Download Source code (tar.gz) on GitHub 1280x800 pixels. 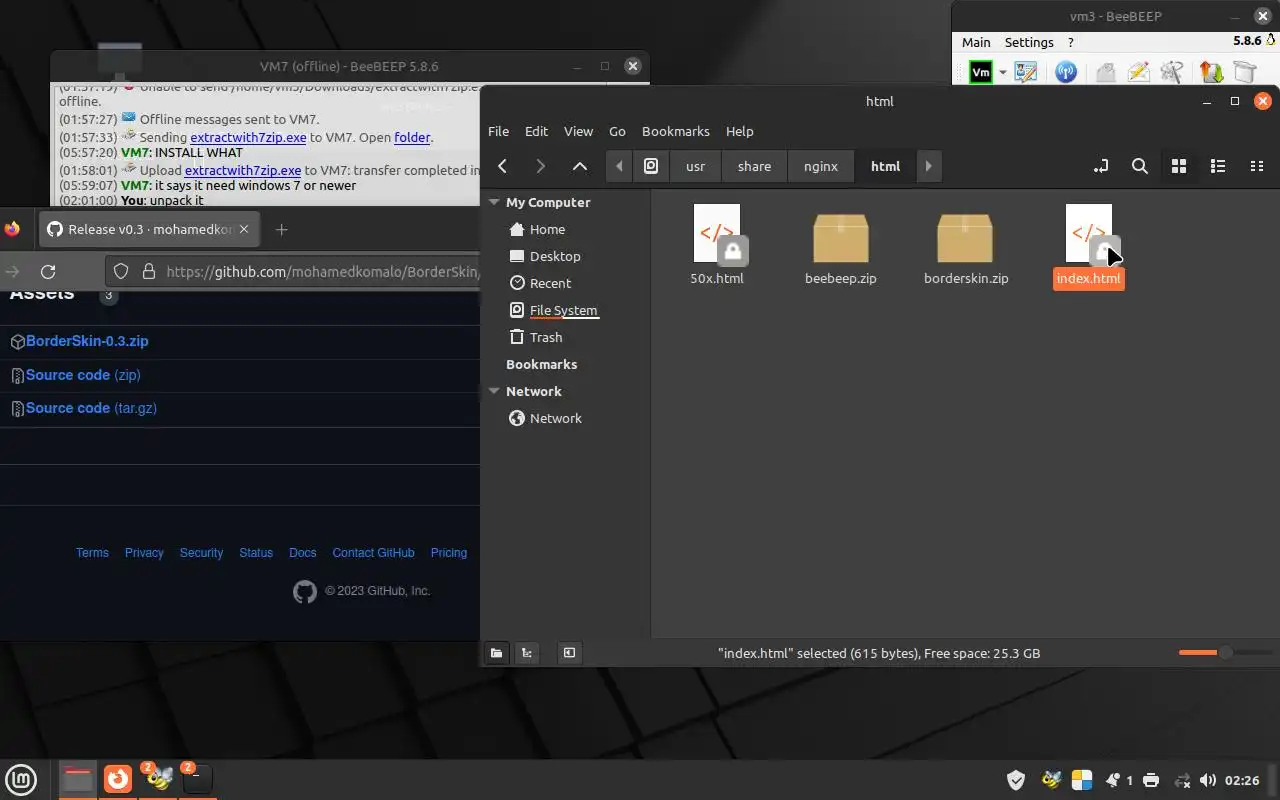91,408
